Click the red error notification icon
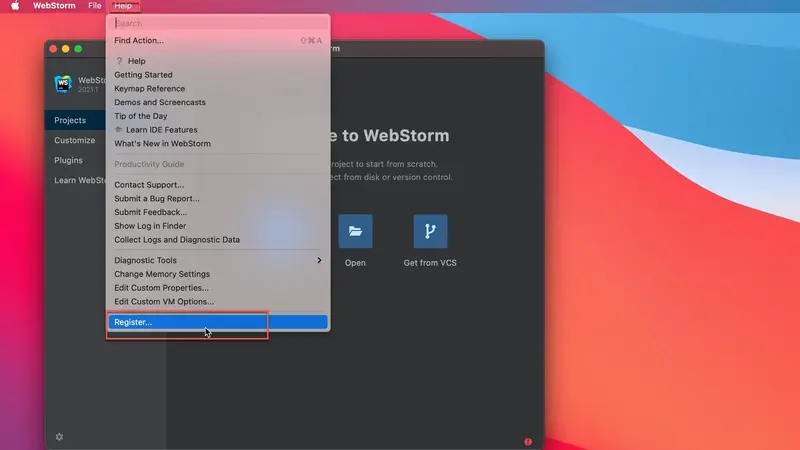 tap(528, 442)
